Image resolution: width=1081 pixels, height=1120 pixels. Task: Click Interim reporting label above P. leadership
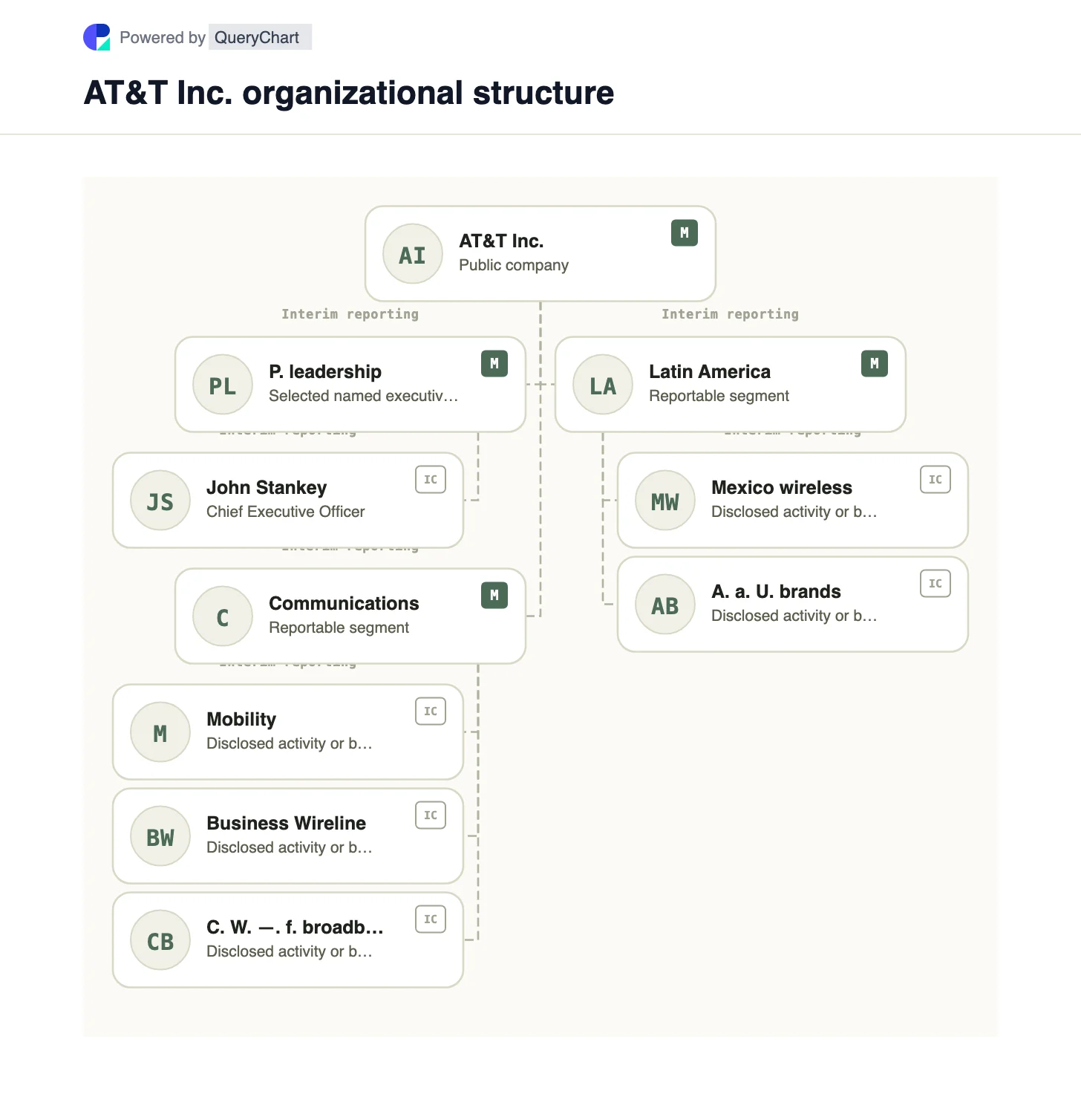pos(350,314)
